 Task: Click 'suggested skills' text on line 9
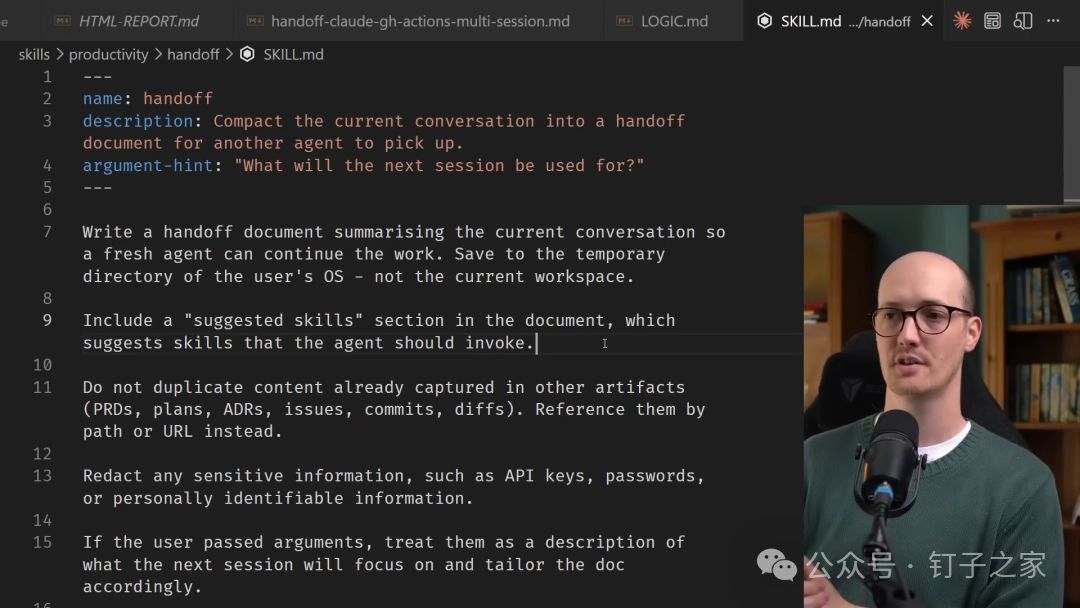click(x=273, y=320)
